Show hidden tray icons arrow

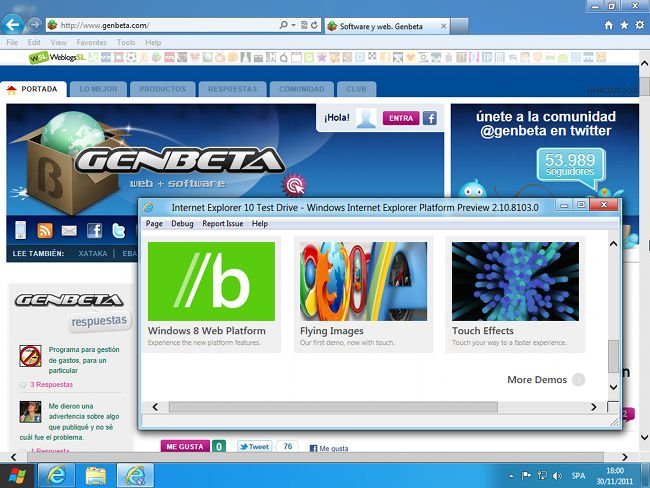coord(511,476)
